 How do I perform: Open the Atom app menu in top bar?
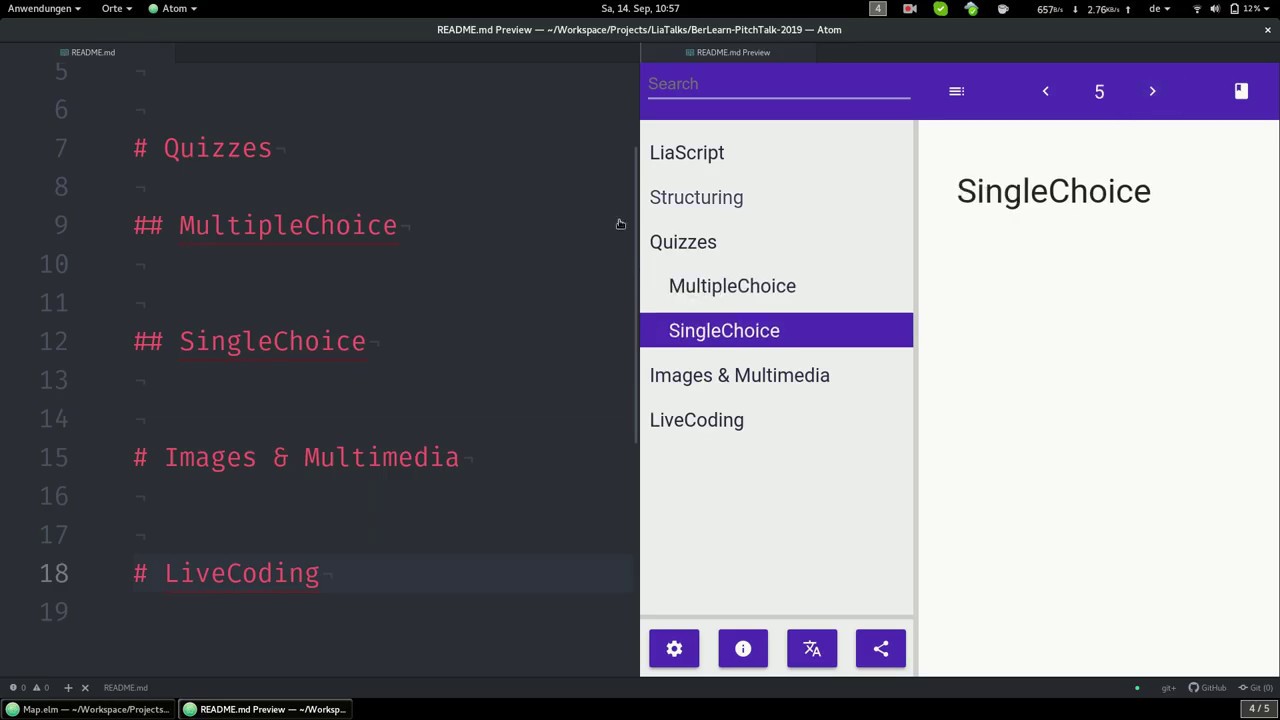click(x=173, y=8)
